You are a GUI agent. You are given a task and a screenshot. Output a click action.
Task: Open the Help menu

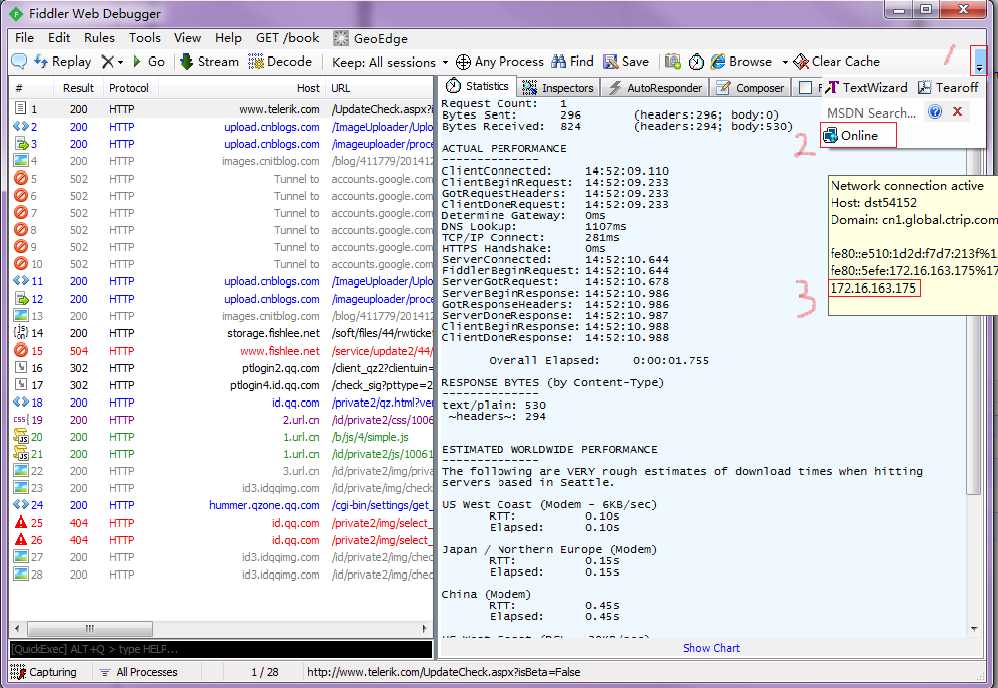[x=228, y=38]
